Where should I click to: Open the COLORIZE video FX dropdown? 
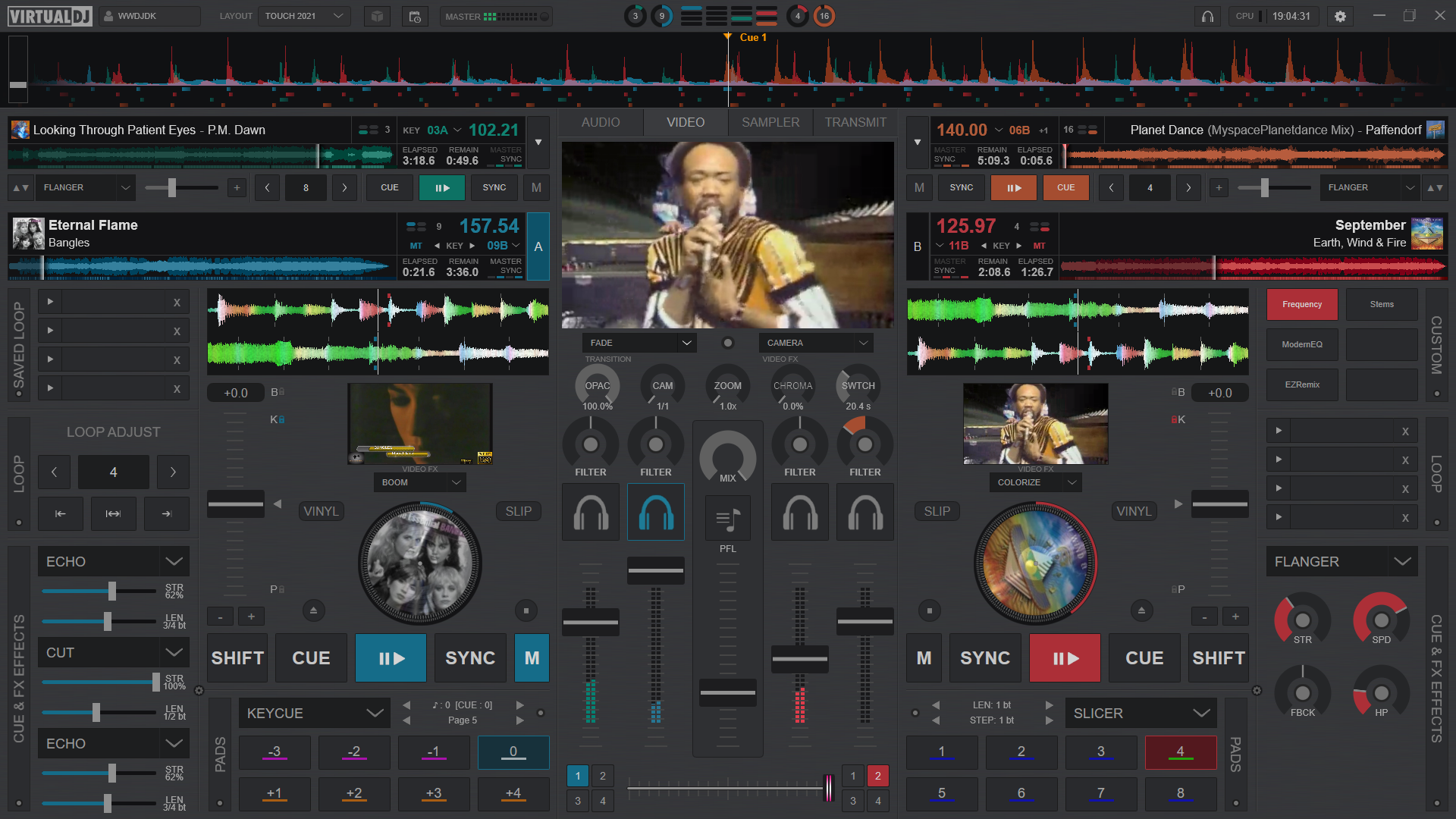click(1035, 482)
